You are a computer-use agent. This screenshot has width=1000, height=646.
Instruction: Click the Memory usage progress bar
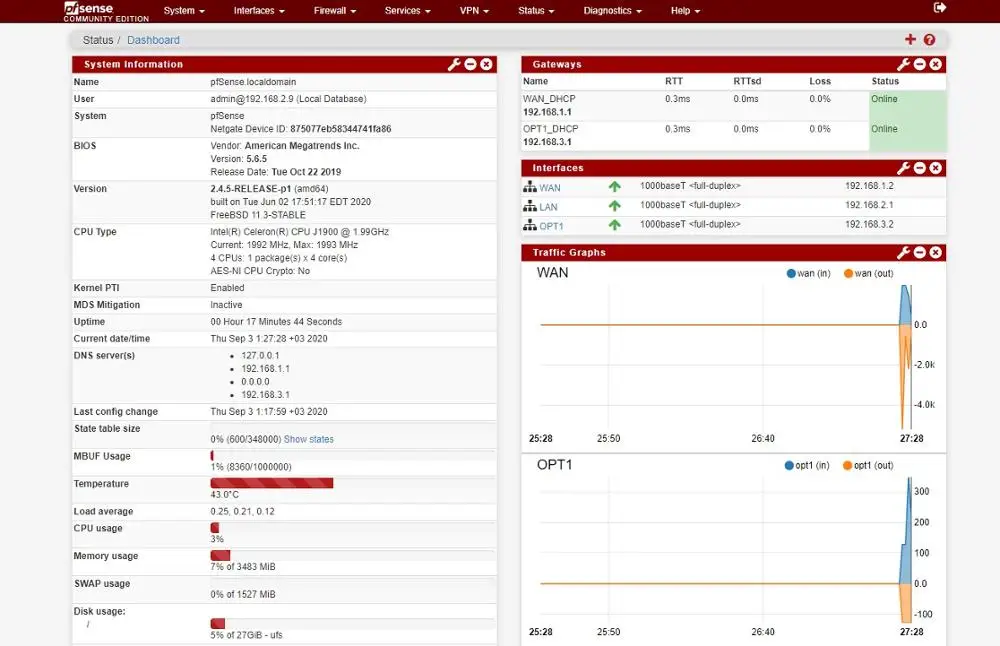point(353,555)
